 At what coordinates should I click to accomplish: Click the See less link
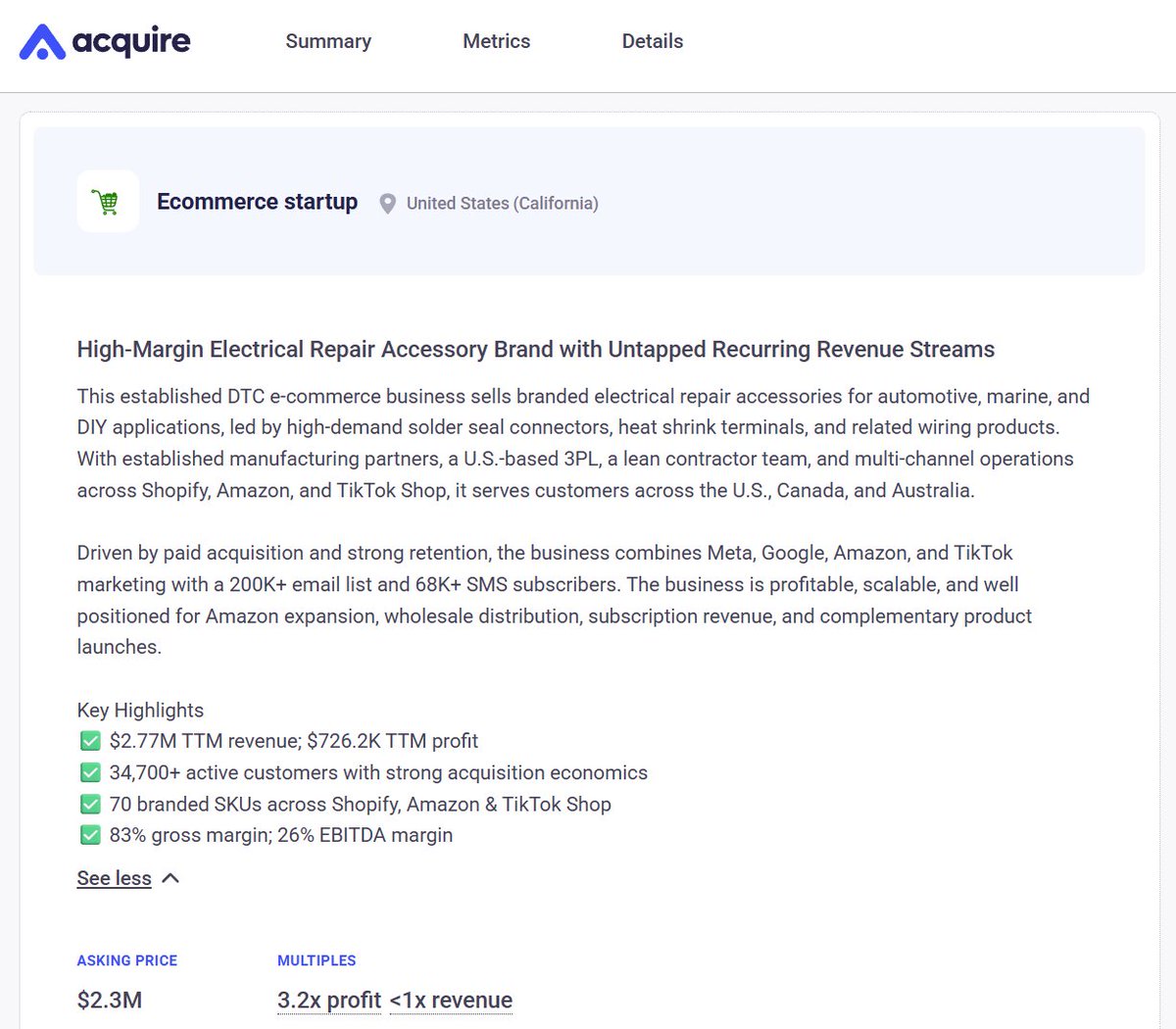pos(115,878)
